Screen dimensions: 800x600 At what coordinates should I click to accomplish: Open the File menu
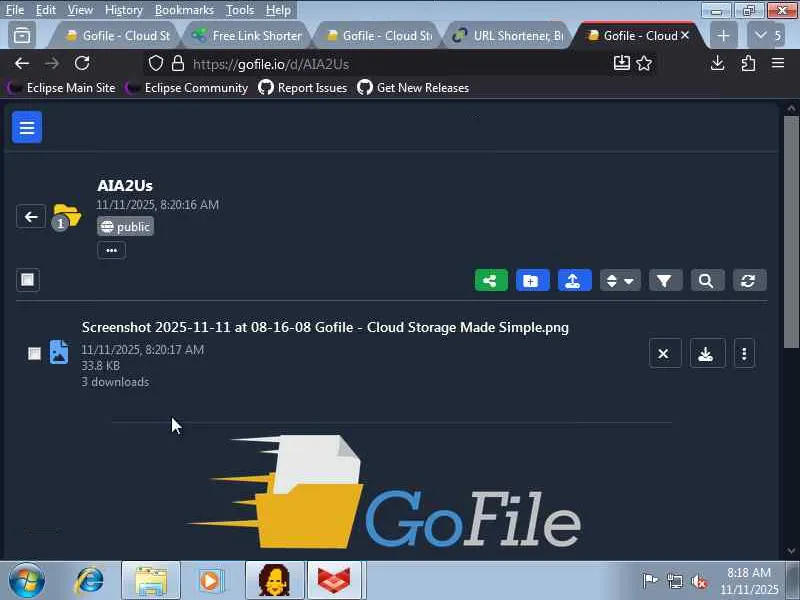click(x=15, y=10)
